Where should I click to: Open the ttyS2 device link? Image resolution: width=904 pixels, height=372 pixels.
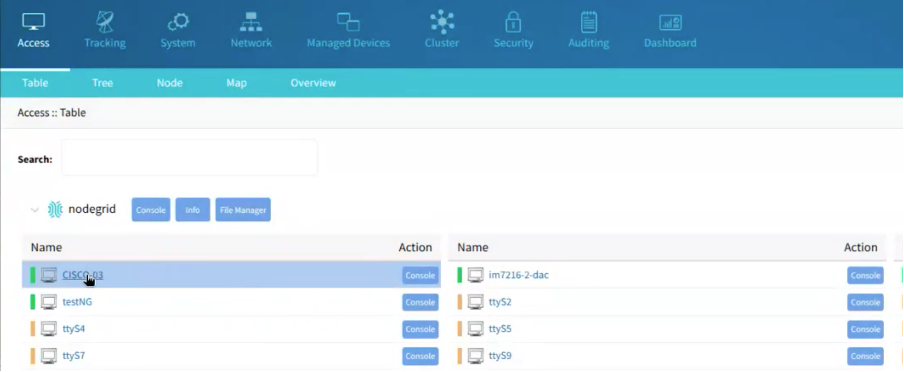pyautogui.click(x=500, y=302)
